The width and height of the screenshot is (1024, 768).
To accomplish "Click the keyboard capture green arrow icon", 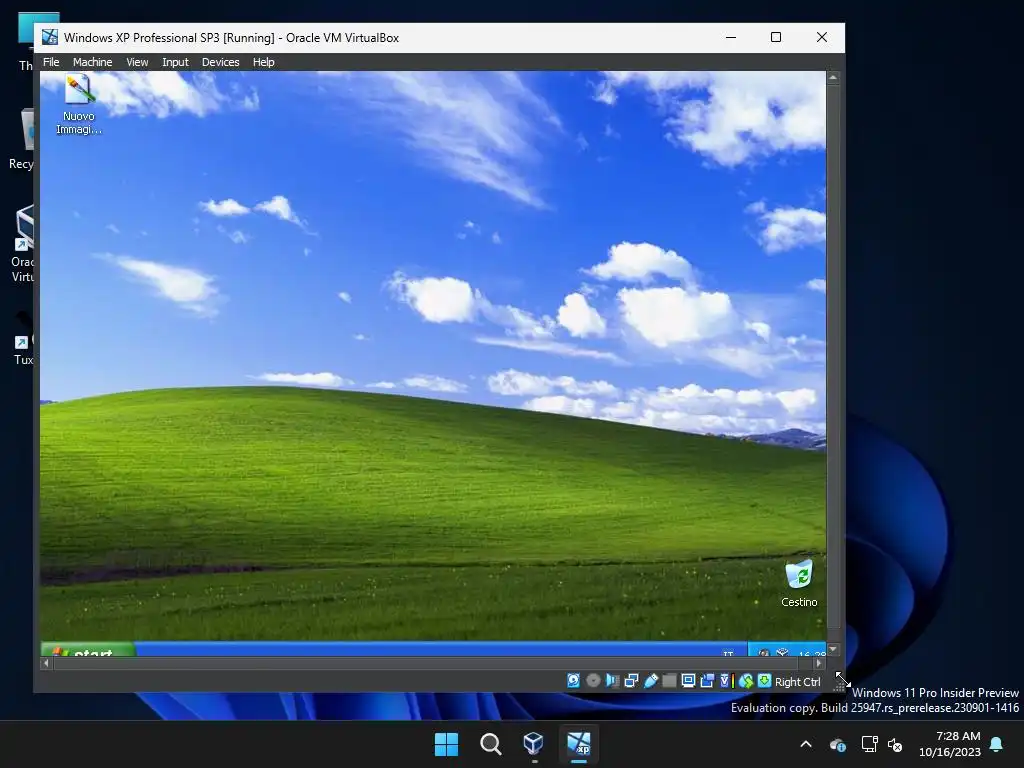I will (764, 680).
